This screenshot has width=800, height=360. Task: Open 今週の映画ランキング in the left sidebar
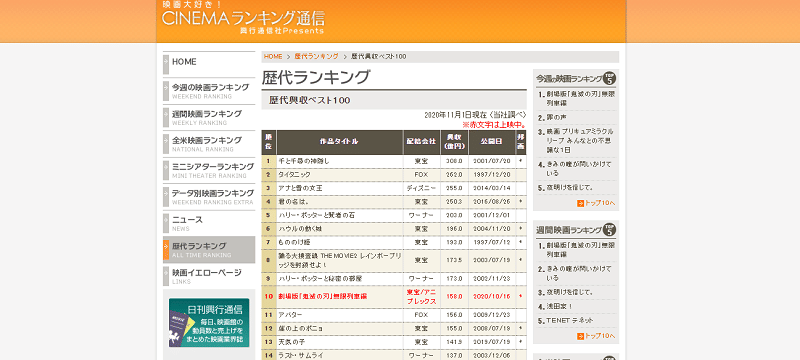point(209,90)
